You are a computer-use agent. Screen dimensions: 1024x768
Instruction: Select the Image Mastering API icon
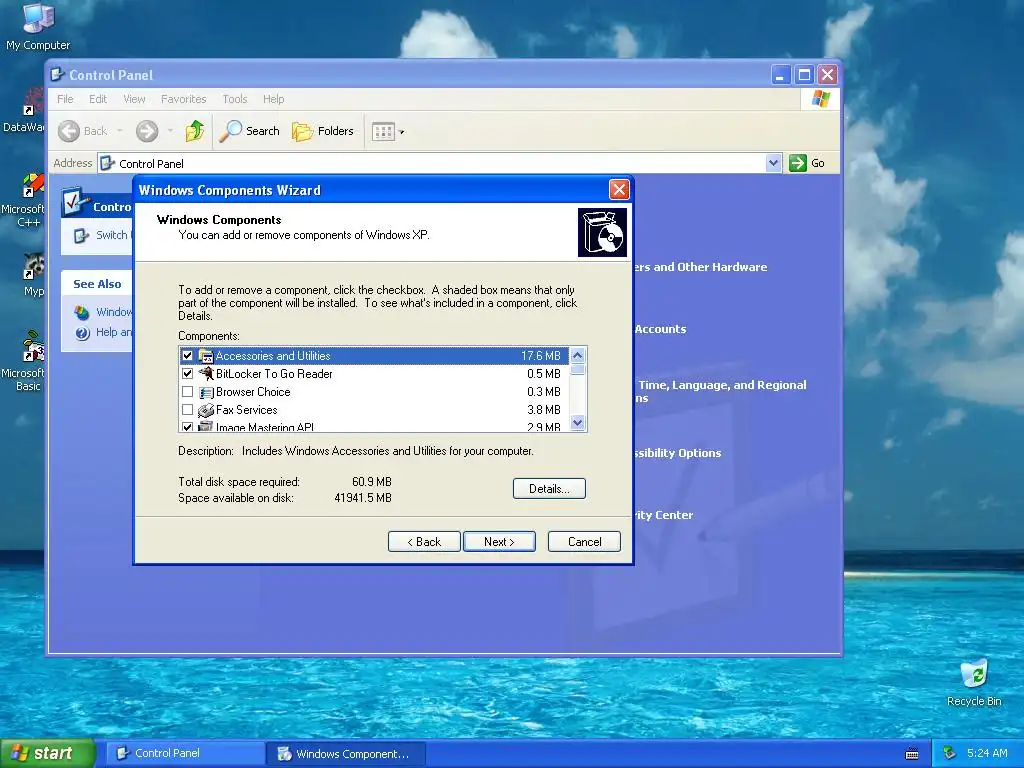(206, 426)
